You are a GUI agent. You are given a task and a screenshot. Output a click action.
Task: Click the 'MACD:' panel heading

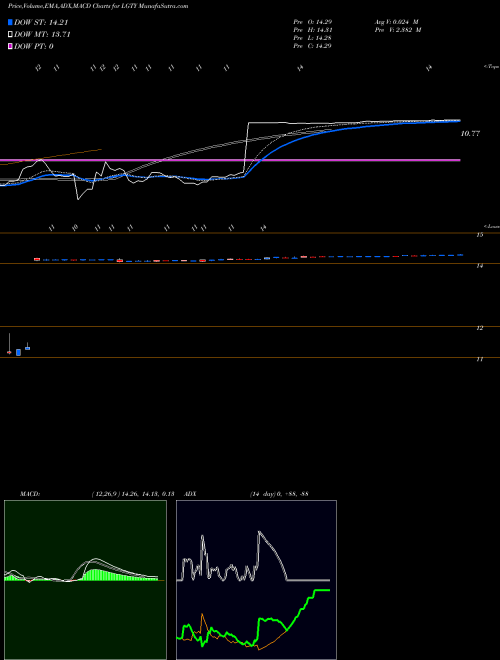tap(30, 494)
